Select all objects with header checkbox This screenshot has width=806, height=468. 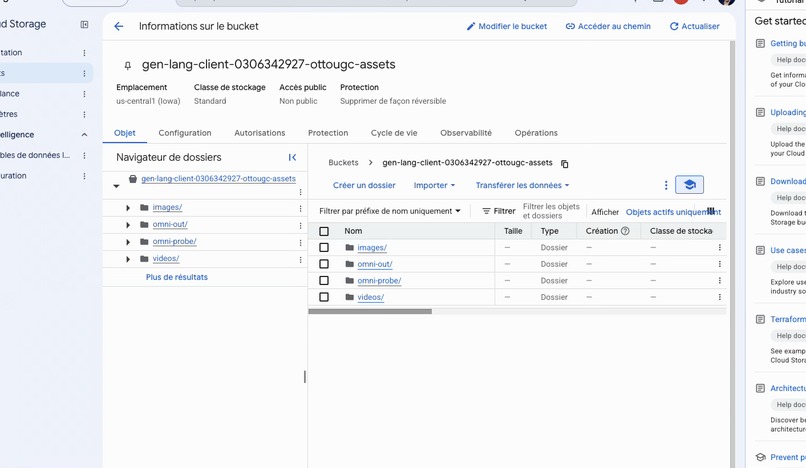(x=324, y=231)
